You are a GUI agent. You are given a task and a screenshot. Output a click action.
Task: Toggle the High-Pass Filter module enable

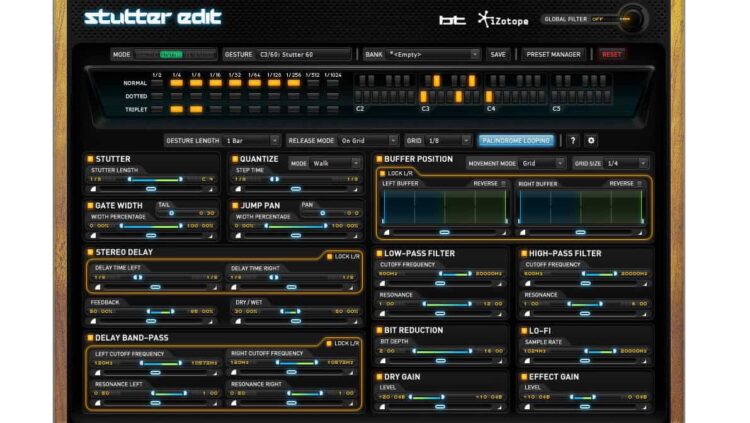(524, 253)
